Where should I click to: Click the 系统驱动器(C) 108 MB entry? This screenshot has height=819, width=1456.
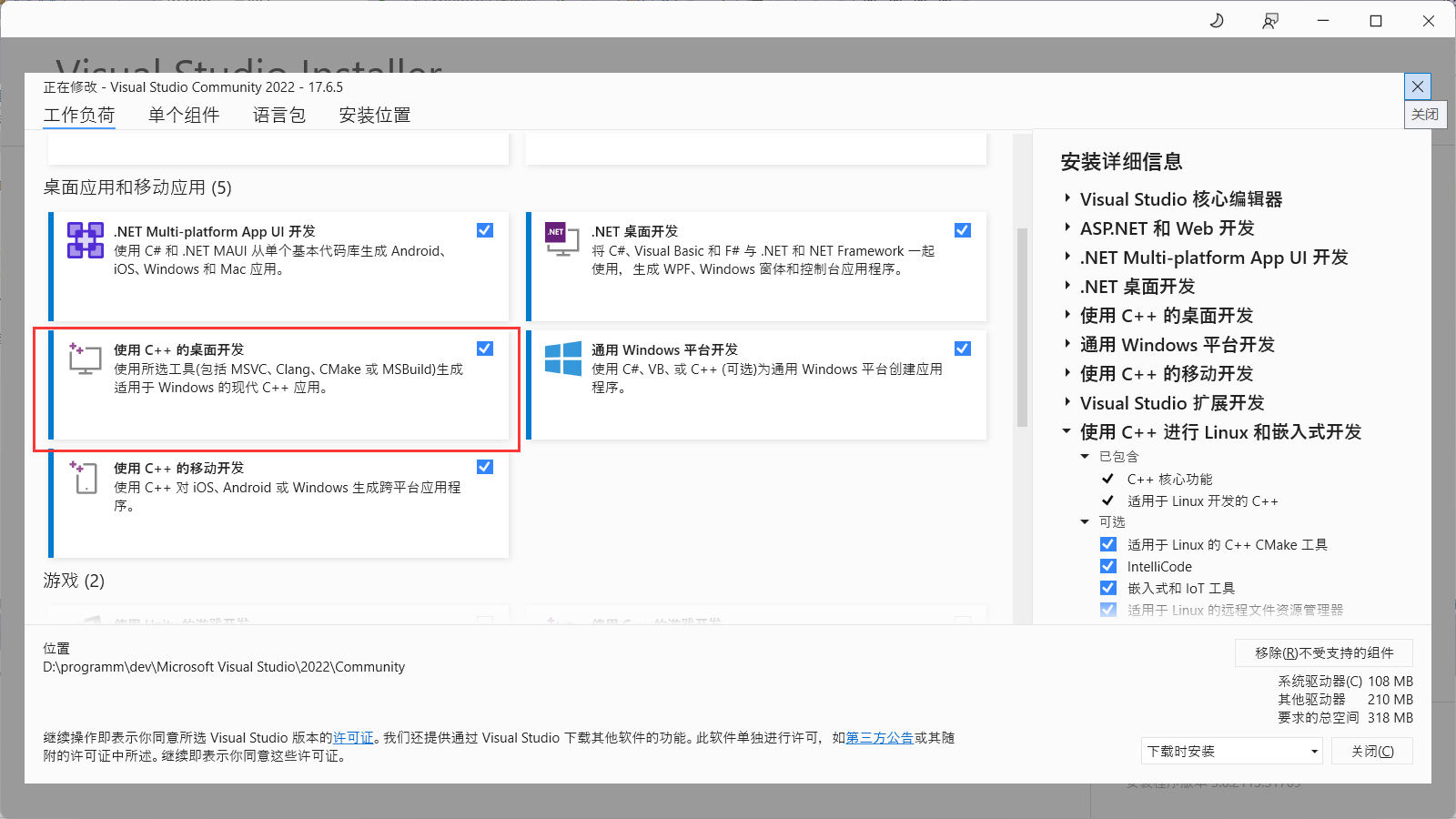(1345, 681)
